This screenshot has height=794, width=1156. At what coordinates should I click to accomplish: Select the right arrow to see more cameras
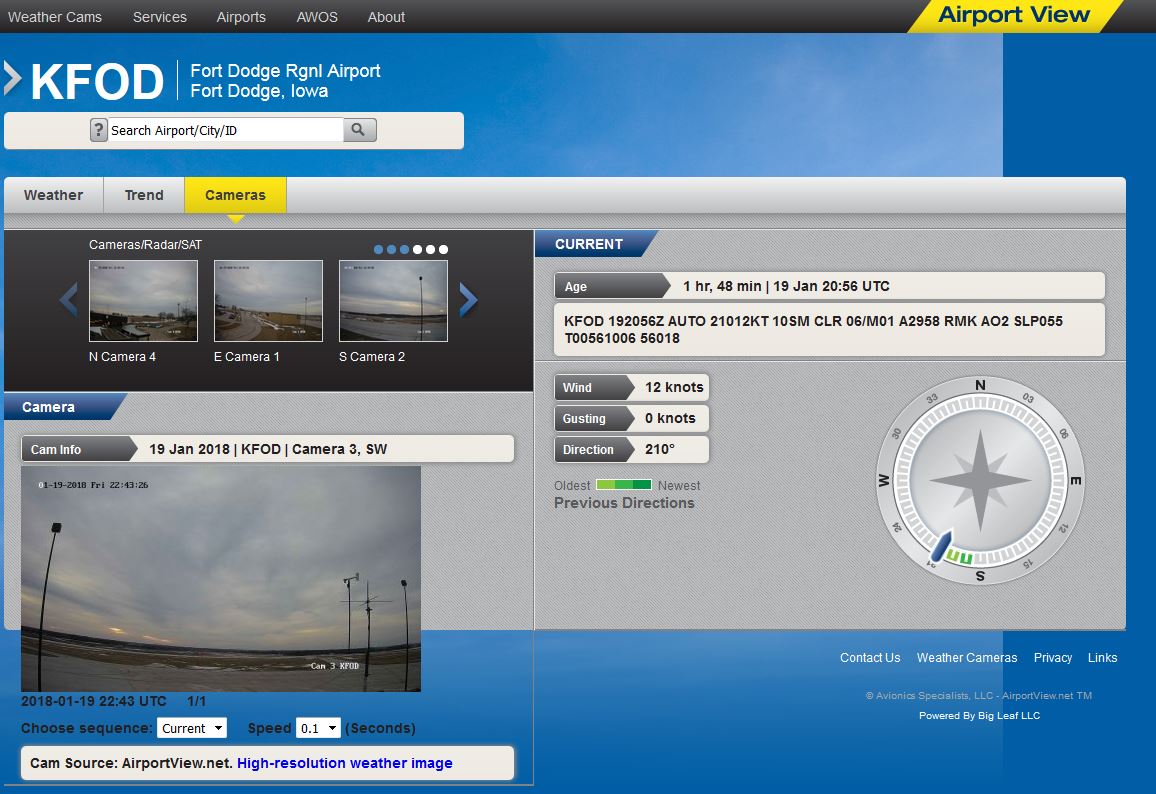(468, 299)
